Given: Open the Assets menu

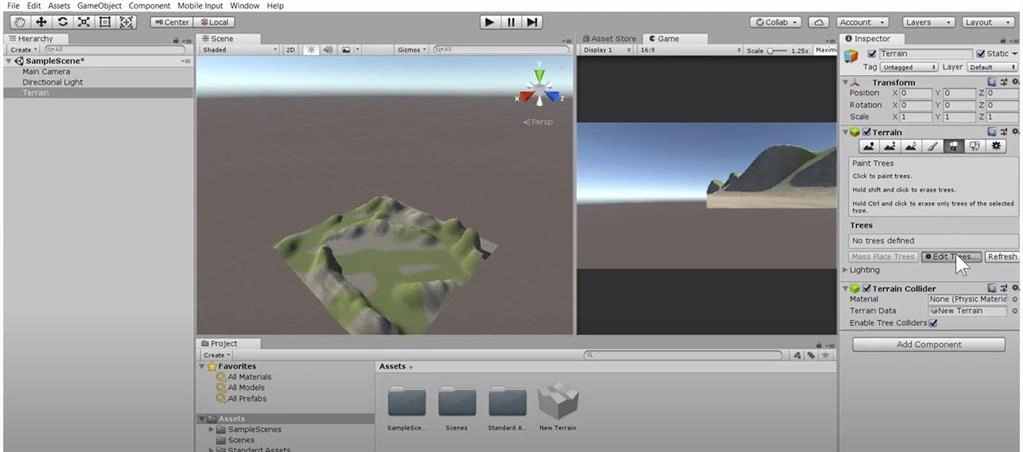Looking at the screenshot, I should coord(59,5).
